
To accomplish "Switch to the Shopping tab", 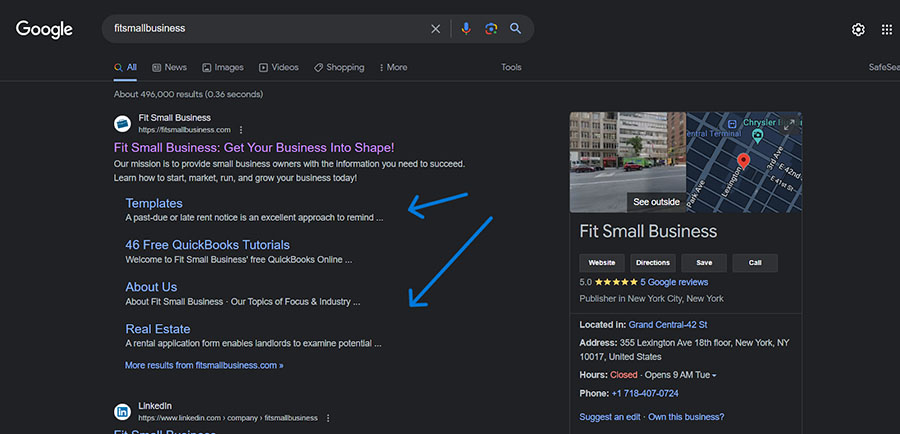I will coord(339,67).
